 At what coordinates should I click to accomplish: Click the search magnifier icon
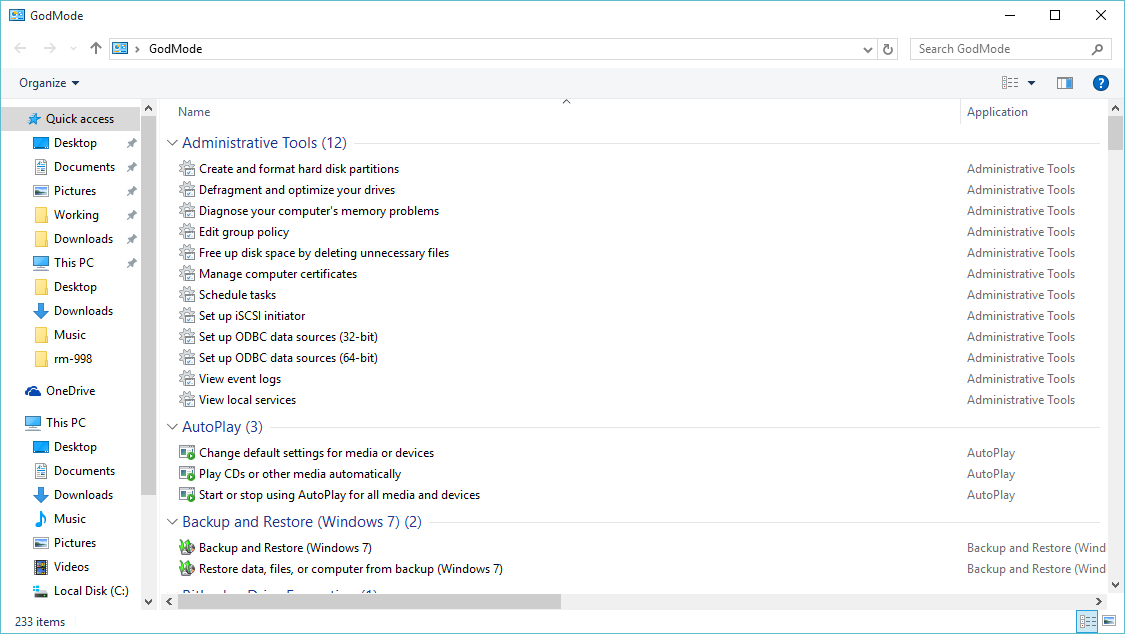point(1097,49)
